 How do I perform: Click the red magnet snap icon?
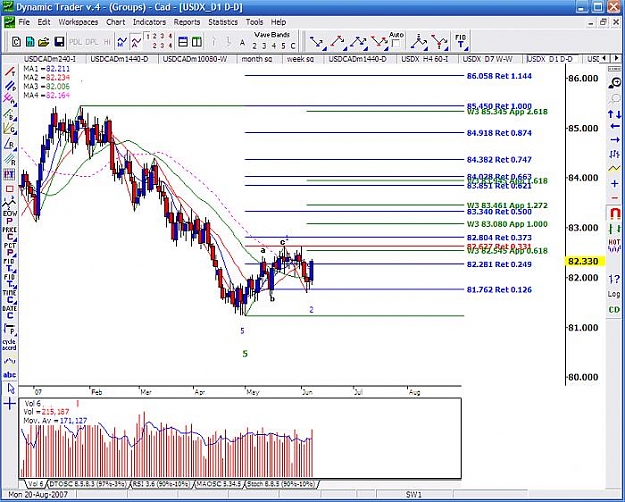pyautogui.click(x=615, y=214)
